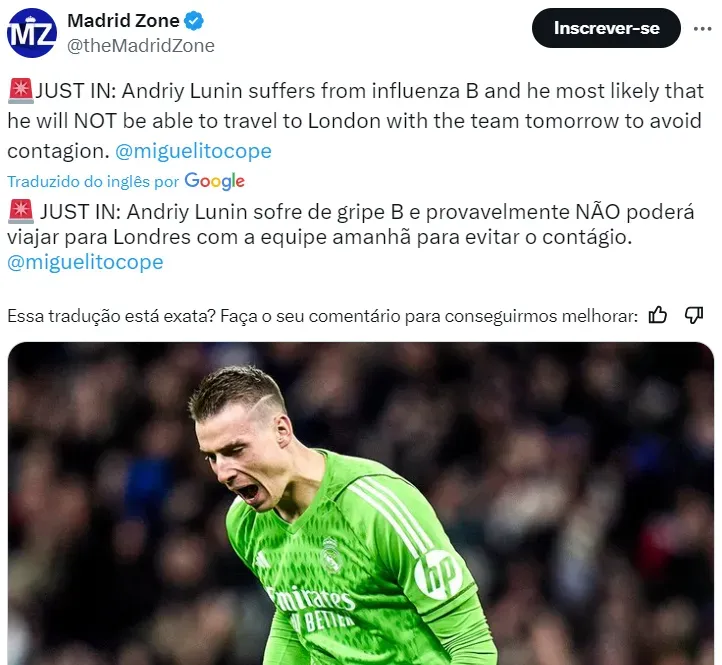Image resolution: width=722 pixels, height=665 pixels.
Task: Open the three-dot more options menu
Action: (702, 29)
